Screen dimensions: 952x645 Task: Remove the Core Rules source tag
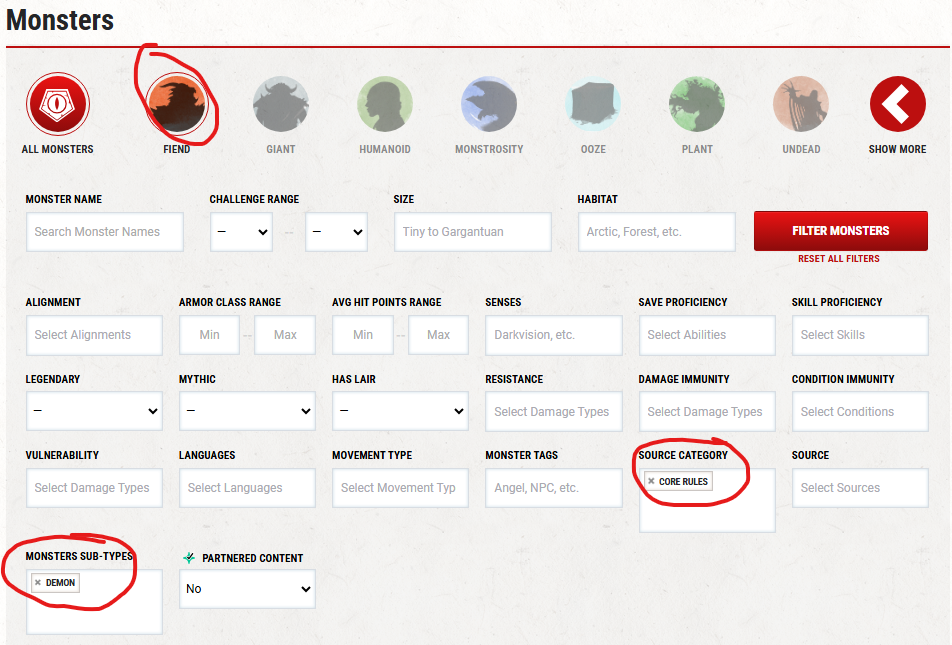(x=651, y=482)
